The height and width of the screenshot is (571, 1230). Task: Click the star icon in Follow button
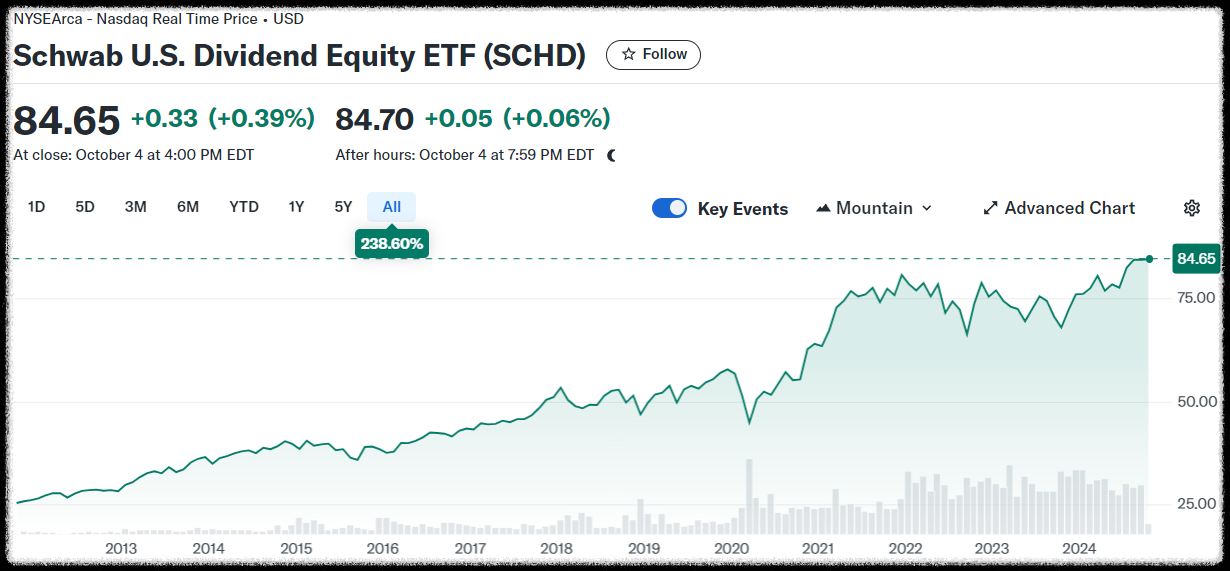[628, 54]
